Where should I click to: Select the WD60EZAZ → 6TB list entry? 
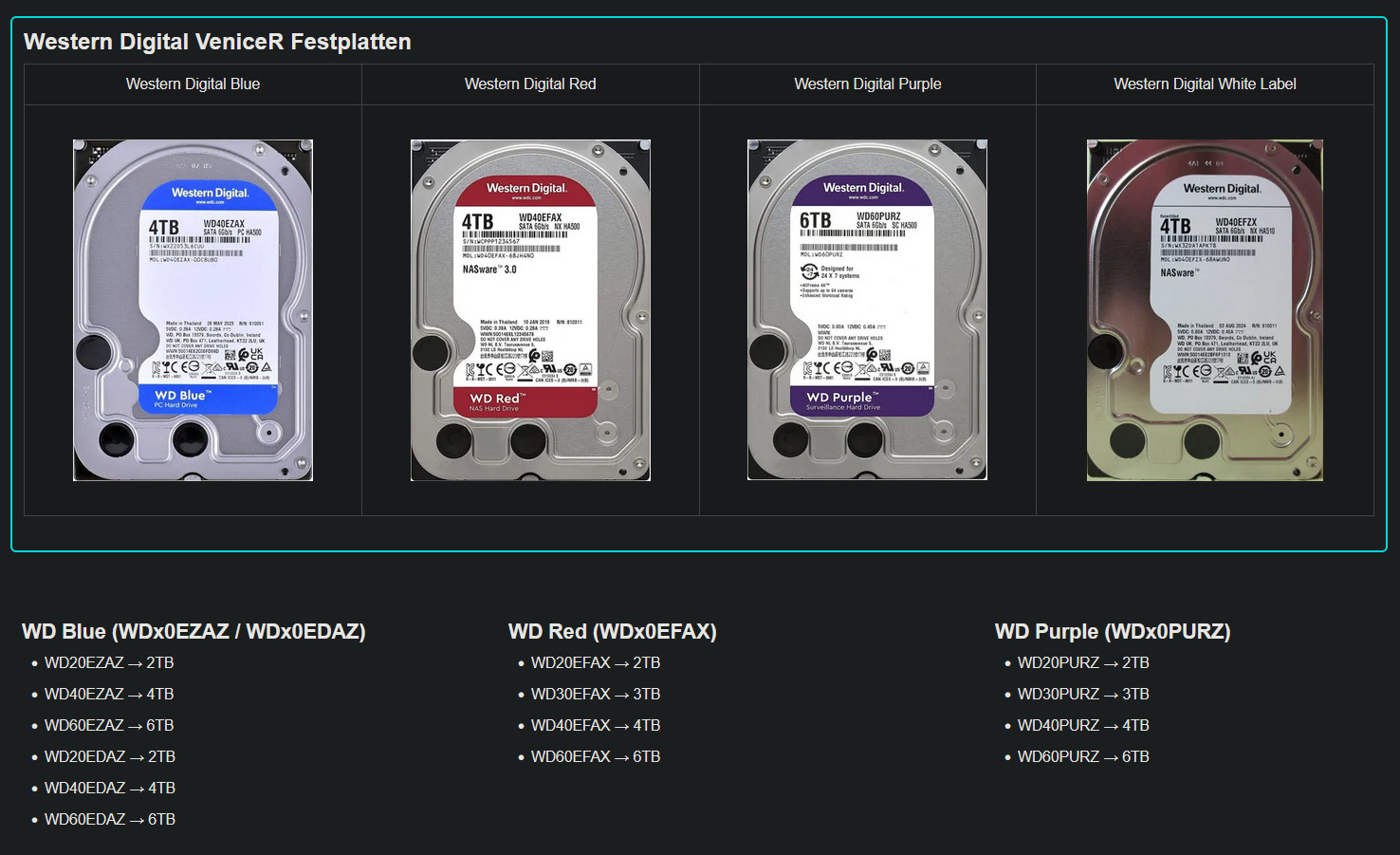109,726
